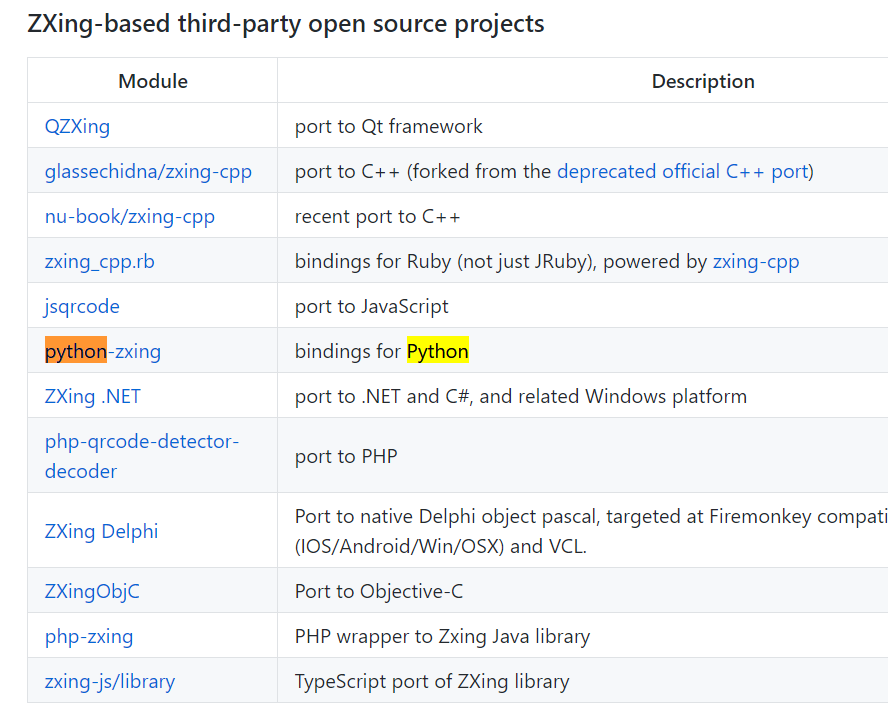Click the Description column header
The width and height of the screenshot is (888, 707).
[702, 81]
